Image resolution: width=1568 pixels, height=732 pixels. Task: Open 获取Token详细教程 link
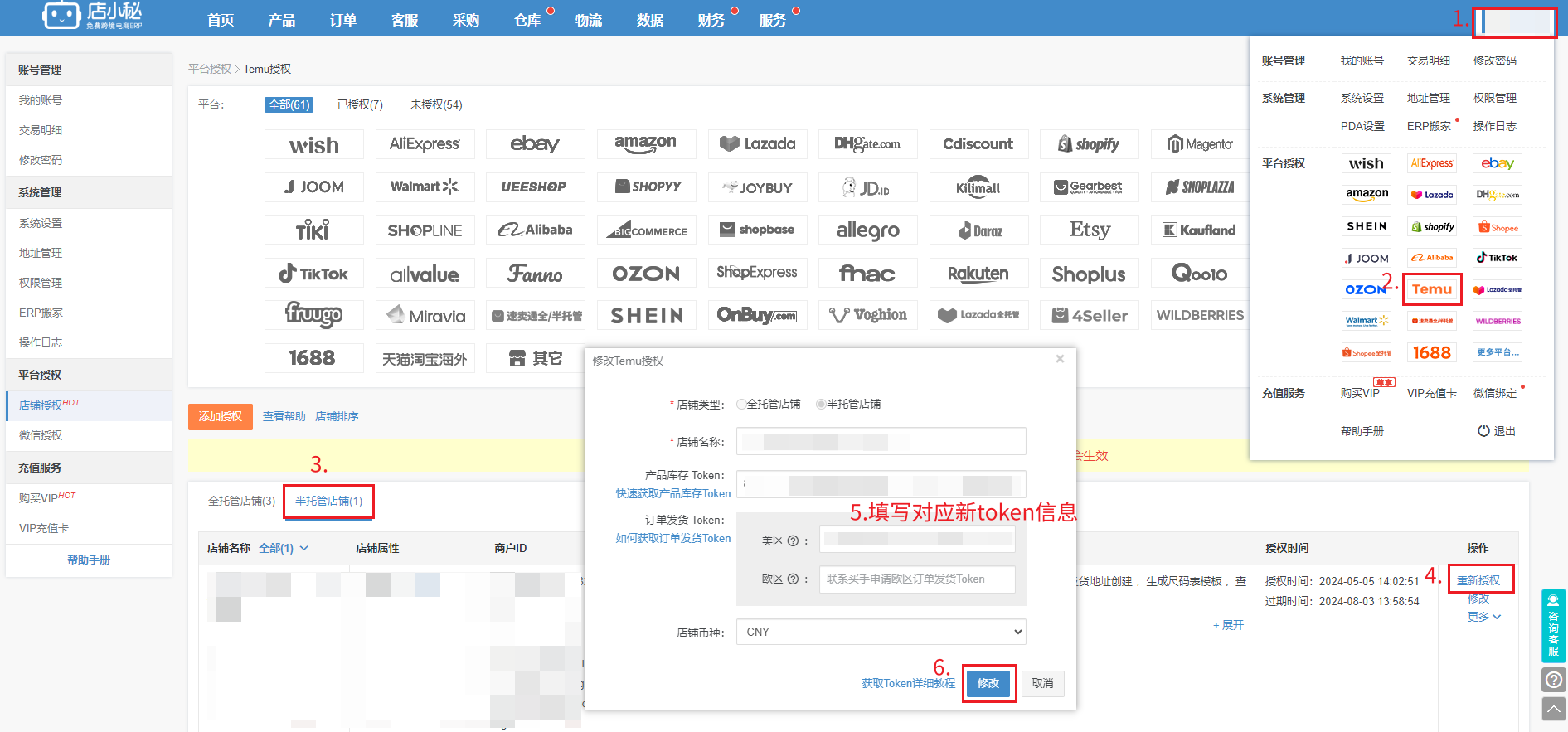point(908,683)
